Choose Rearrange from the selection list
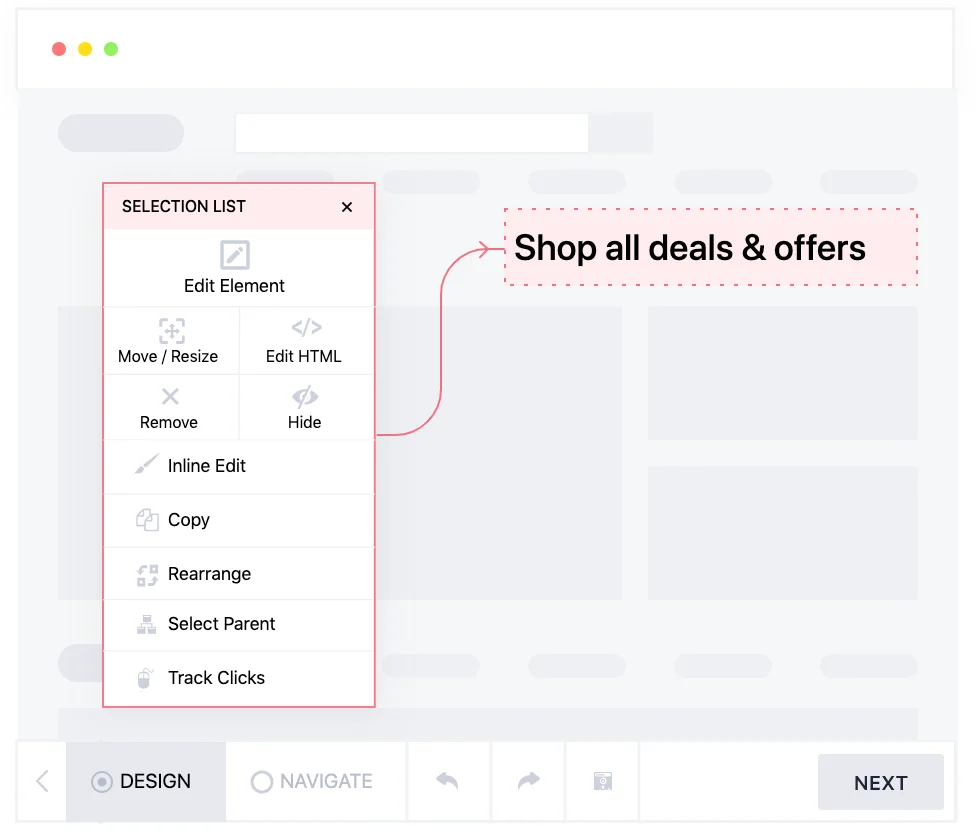 click(x=239, y=574)
